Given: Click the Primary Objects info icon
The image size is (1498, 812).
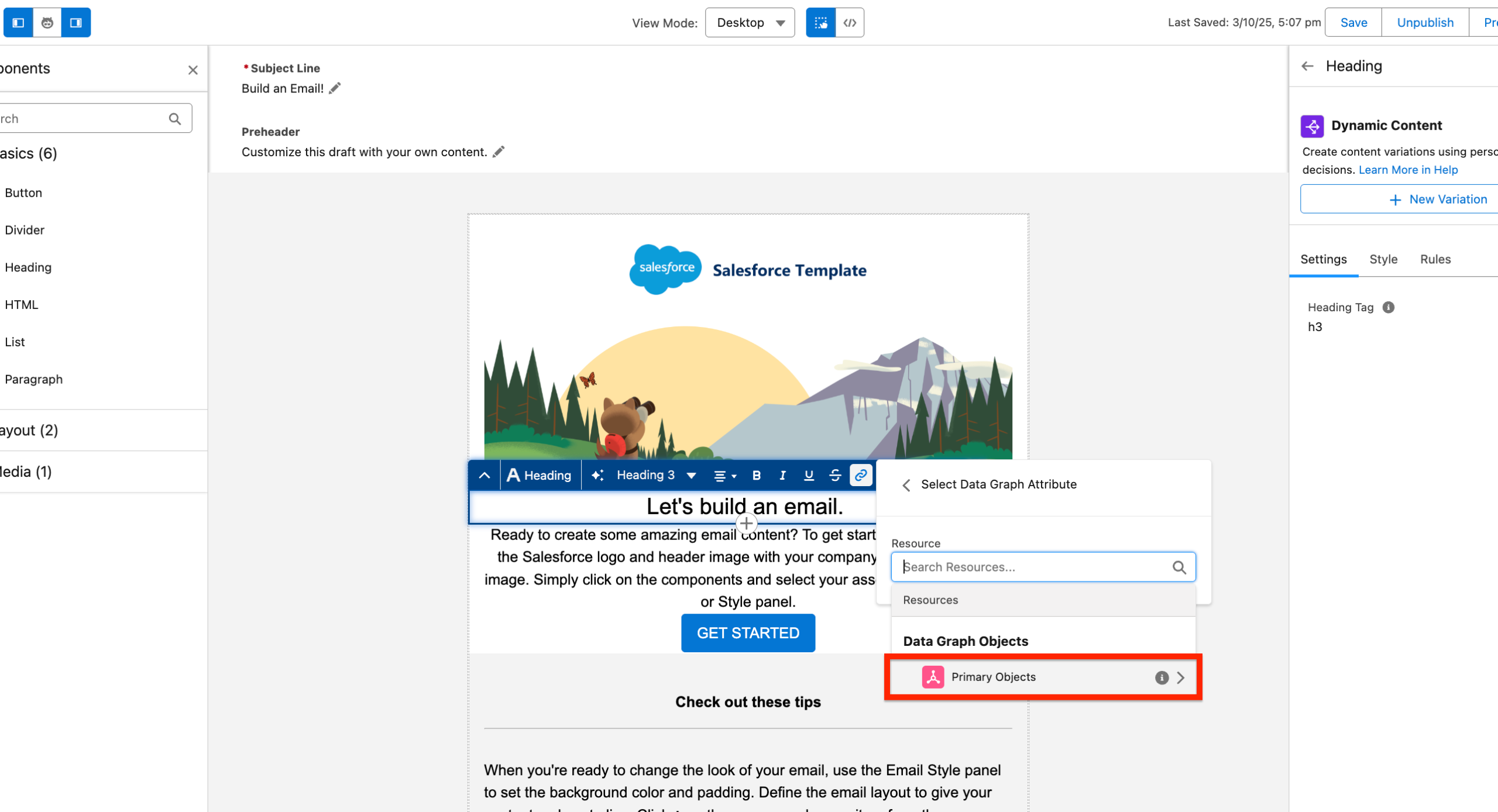Looking at the screenshot, I should tap(1162, 677).
